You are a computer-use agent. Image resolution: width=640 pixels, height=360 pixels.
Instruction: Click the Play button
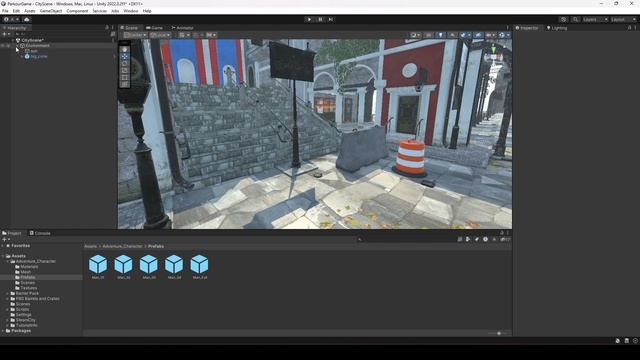point(309,19)
